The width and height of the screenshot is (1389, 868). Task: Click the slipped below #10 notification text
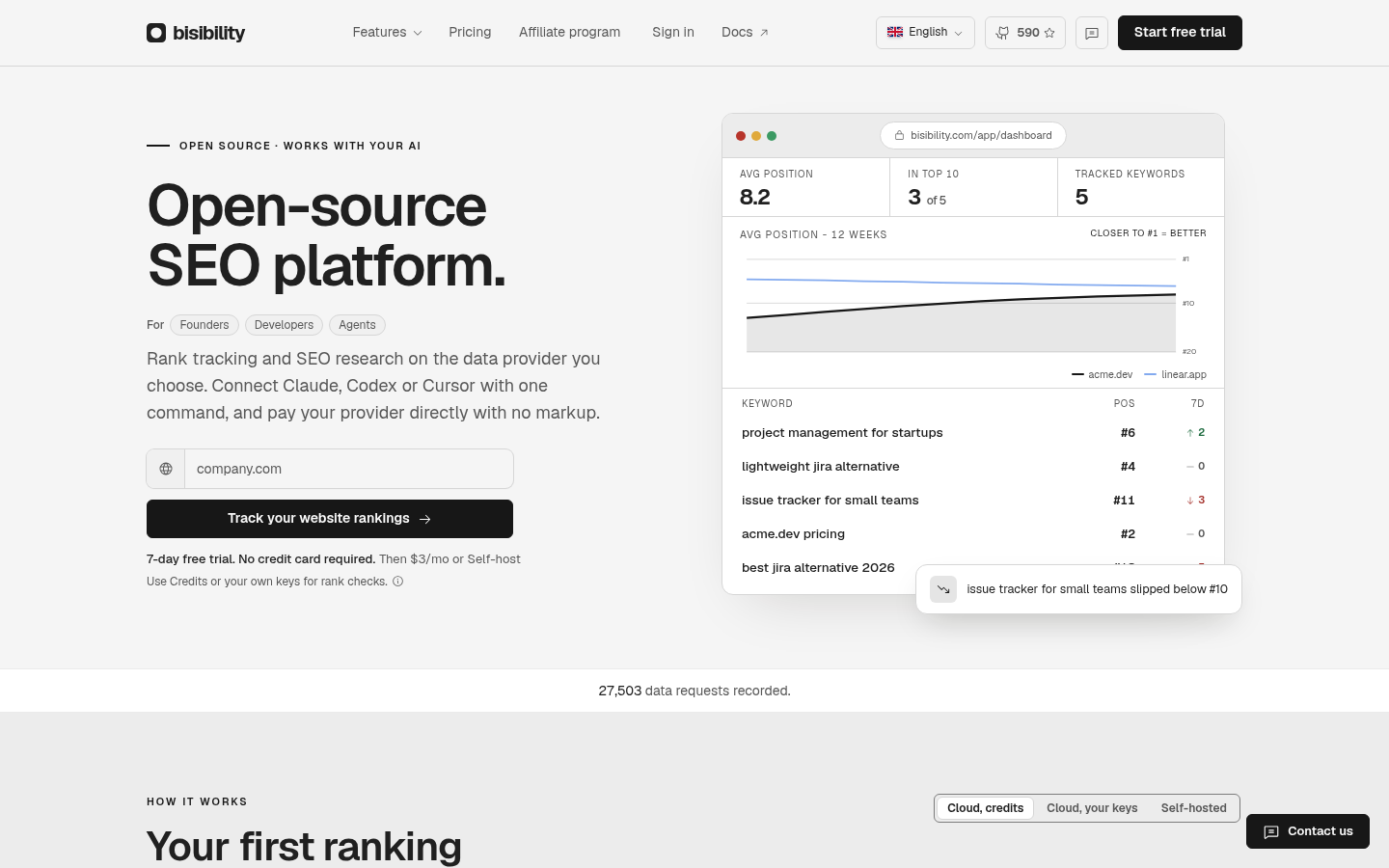(1097, 589)
